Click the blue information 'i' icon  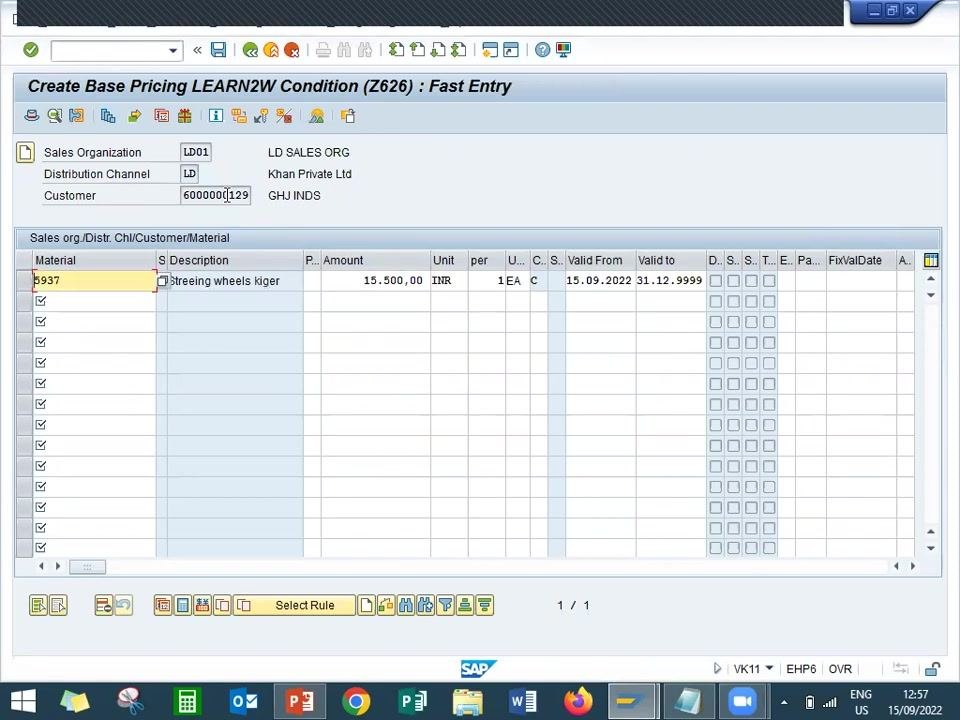click(216, 116)
